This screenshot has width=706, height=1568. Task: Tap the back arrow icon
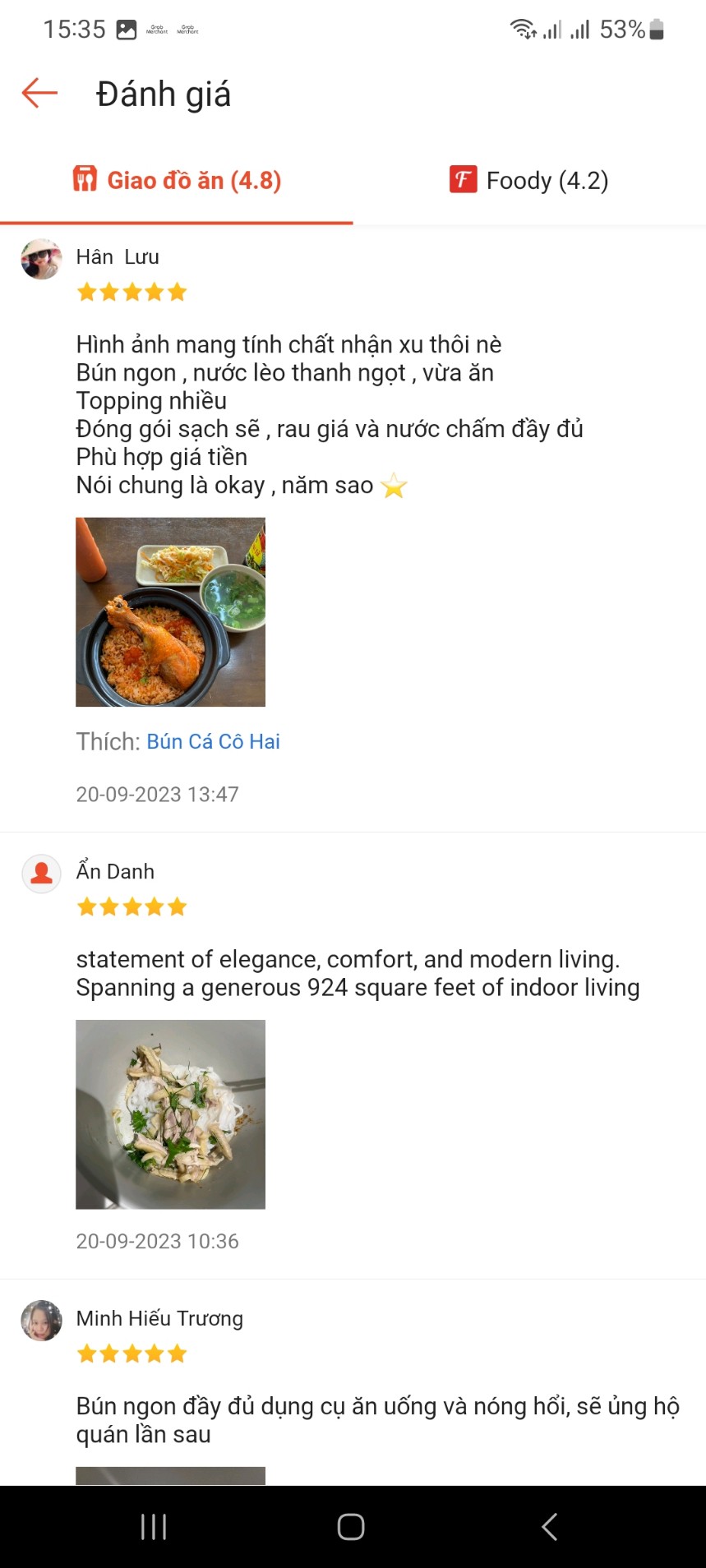pyautogui.click(x=39, y=93)
